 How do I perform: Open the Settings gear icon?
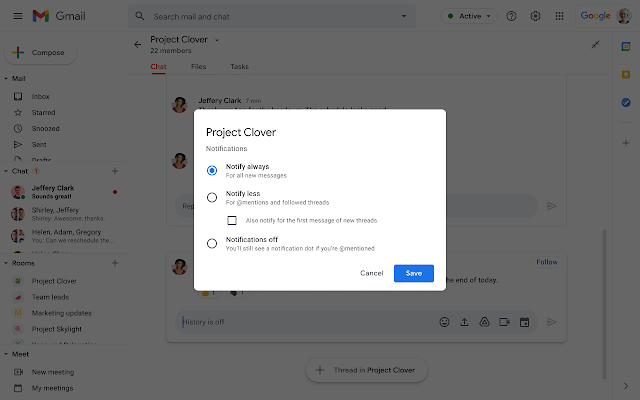(535, 16)
